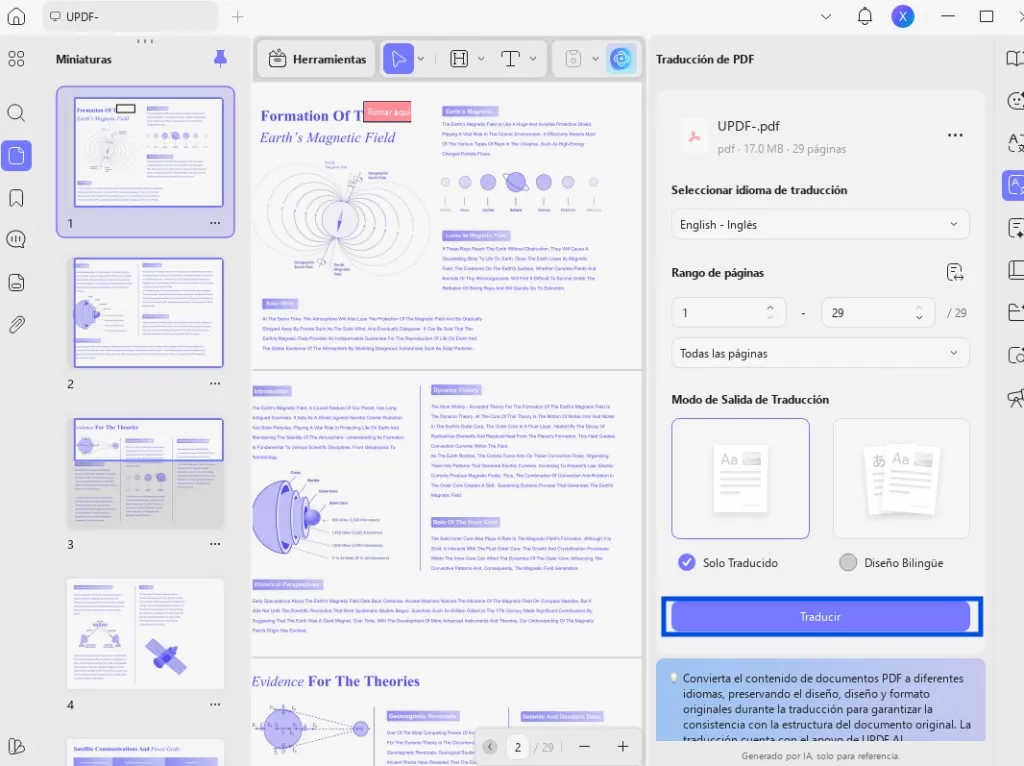Select the cursor selection tool
The height and width of the screenshot is (766, 1024).
398,59
